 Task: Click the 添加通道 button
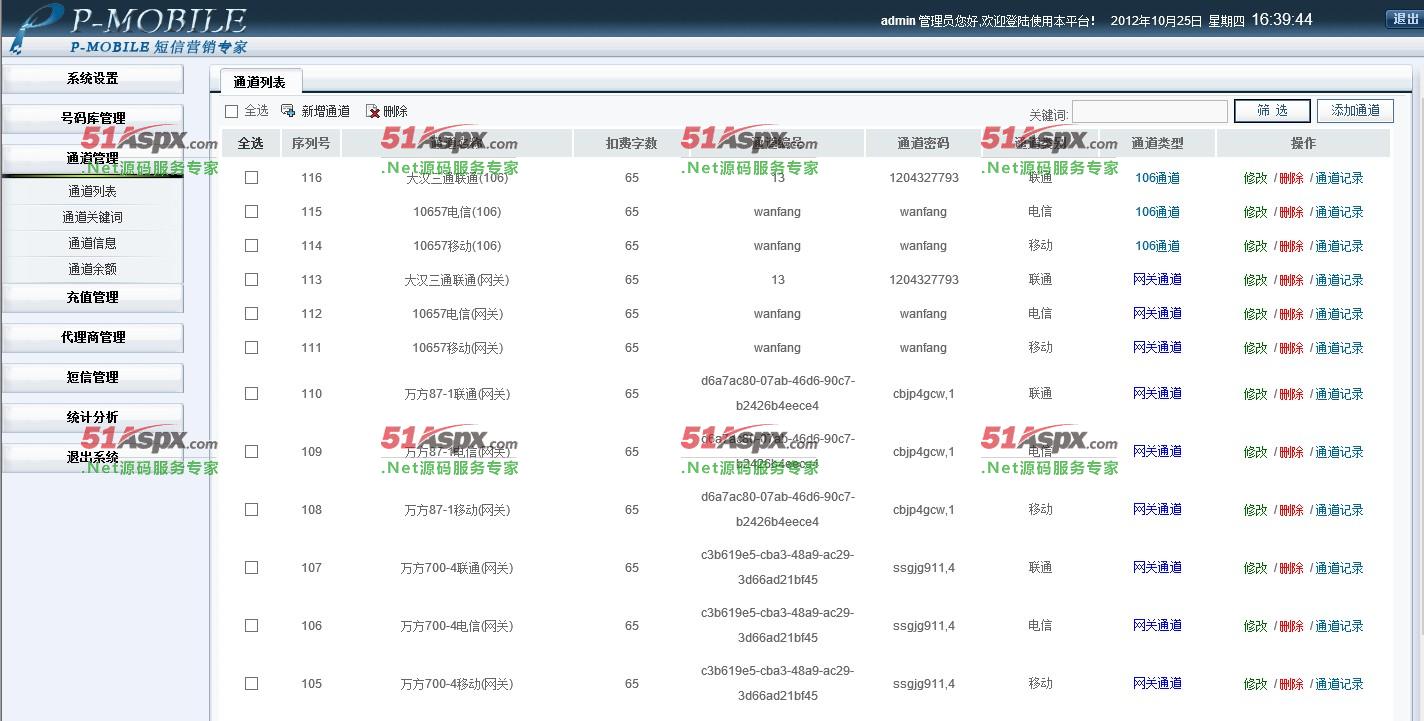pyautogui.click(x=1355, y=110)
